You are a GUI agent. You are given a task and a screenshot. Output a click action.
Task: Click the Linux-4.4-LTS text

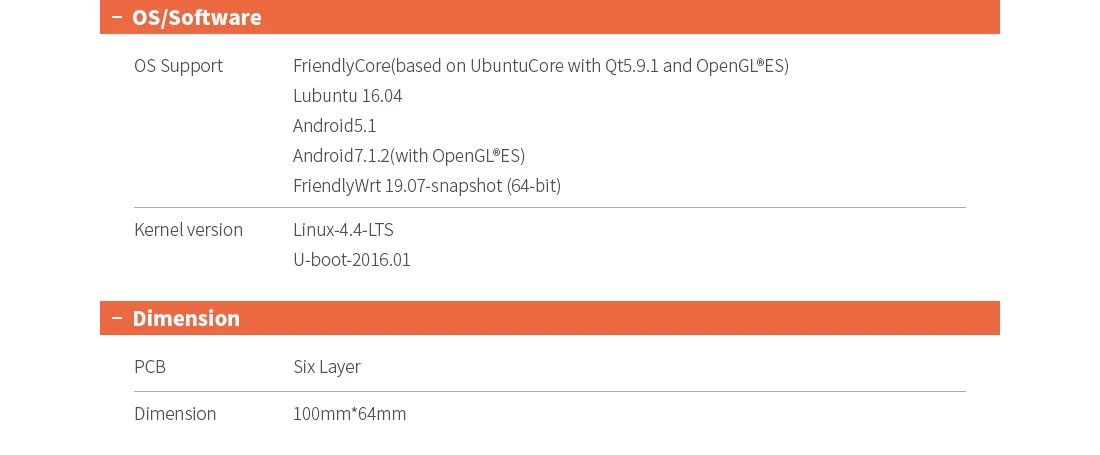(343, 230)
